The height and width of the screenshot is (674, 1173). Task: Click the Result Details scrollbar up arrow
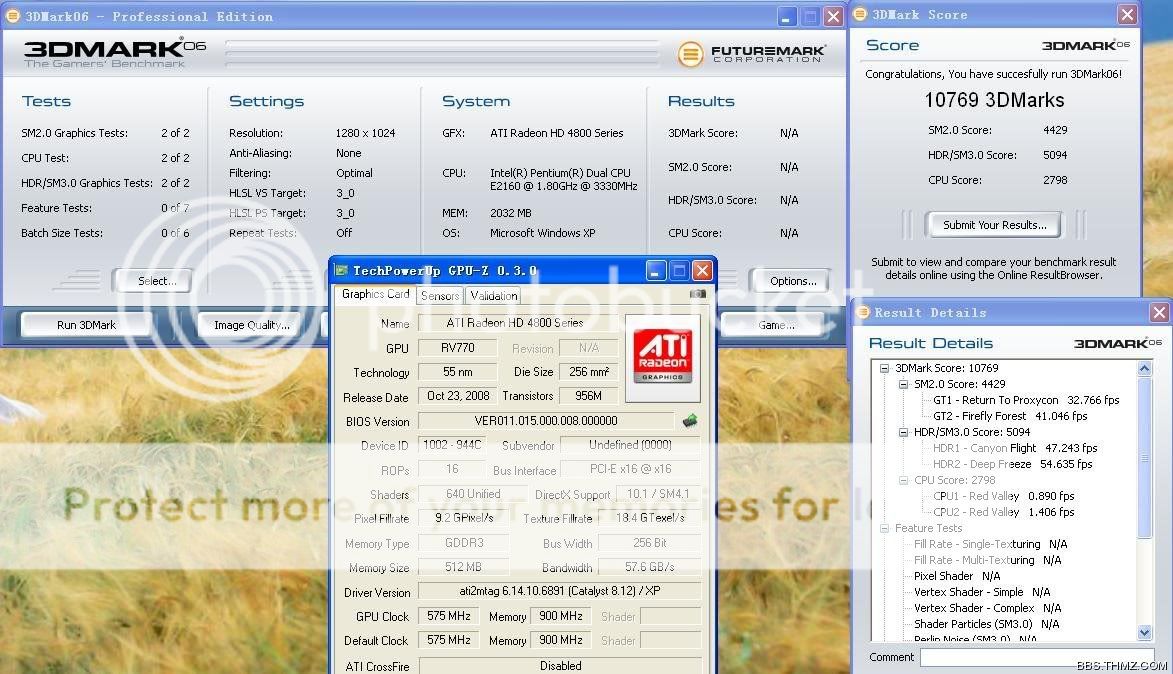(x=1145, y=368)
